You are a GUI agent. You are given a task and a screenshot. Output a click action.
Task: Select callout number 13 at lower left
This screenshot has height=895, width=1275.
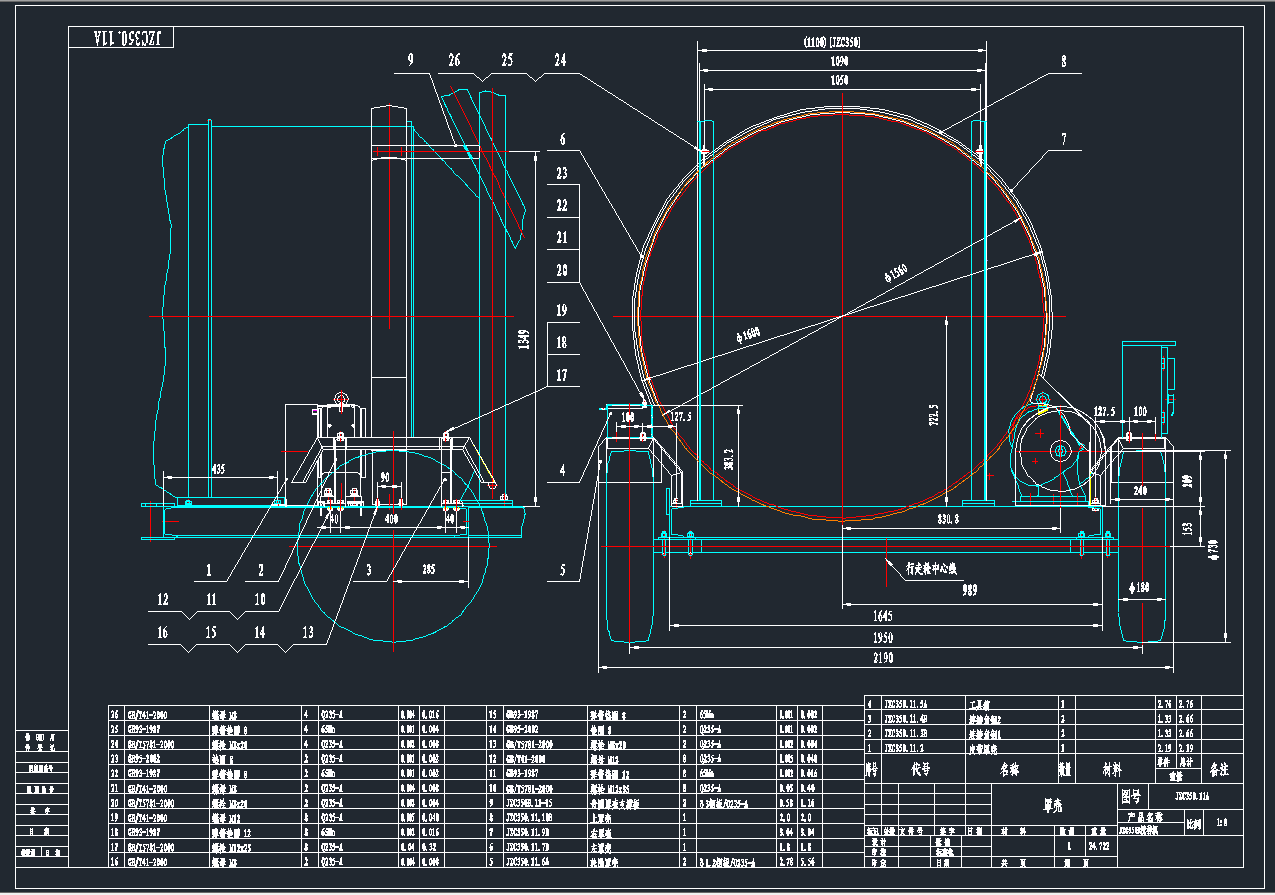point(308,632)
